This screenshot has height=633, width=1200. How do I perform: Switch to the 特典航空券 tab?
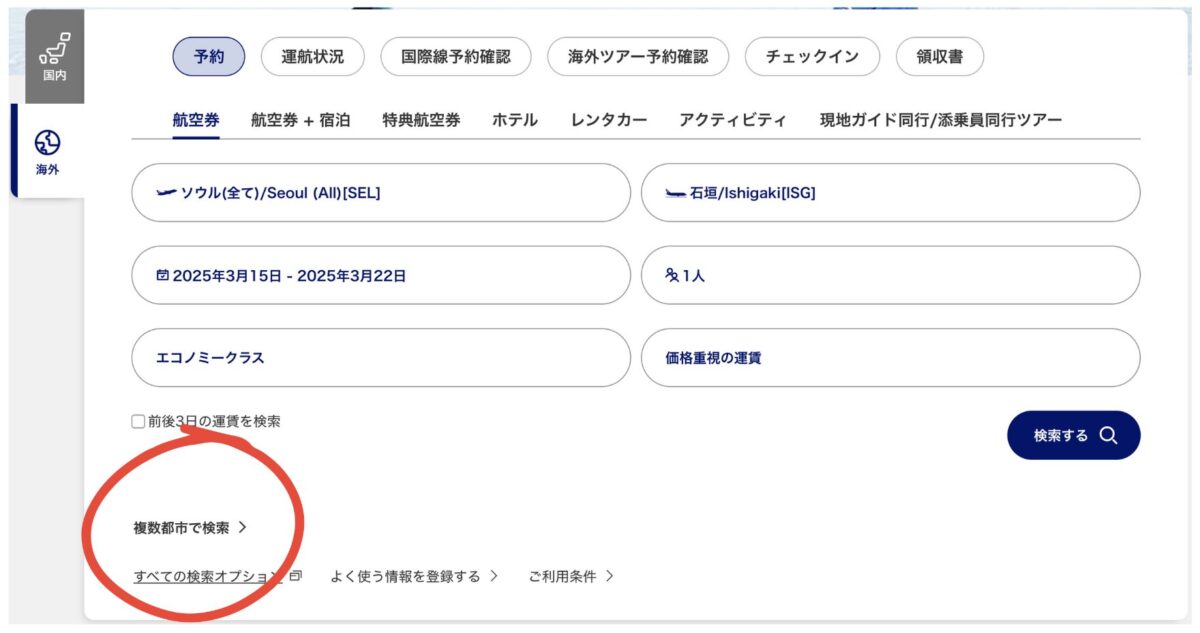click(x=421, y=119)
